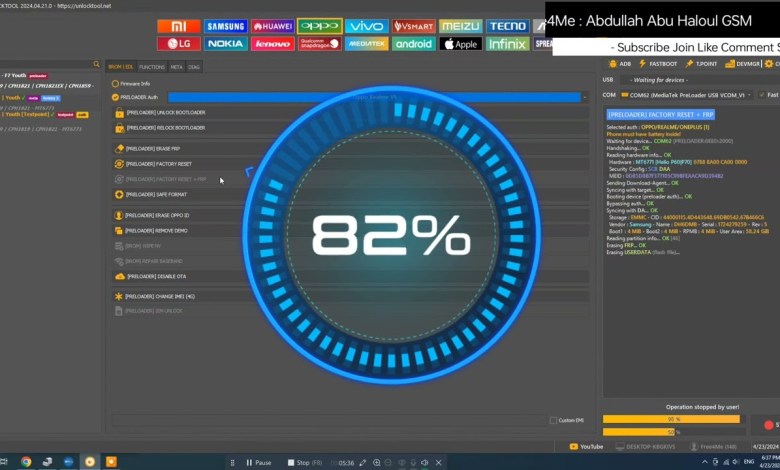Click the Unlock Bootloader padlock icon

point(120,113)
